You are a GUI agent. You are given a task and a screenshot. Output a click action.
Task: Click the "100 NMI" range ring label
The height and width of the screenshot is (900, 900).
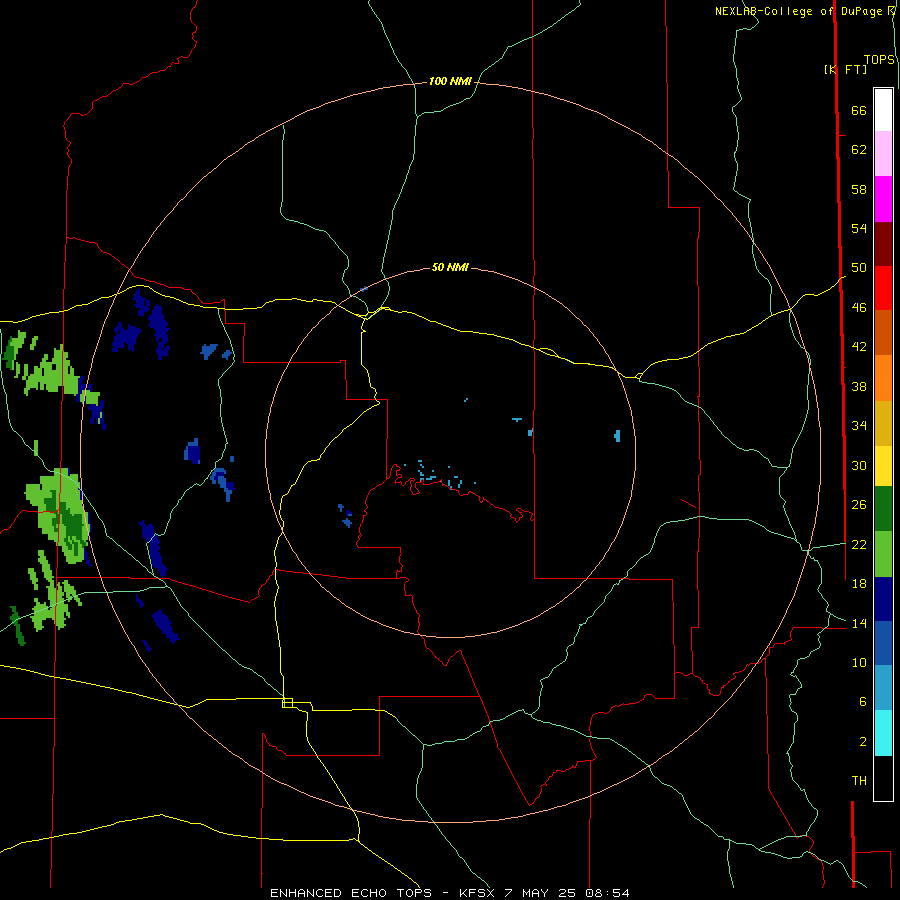click(450, 81)
